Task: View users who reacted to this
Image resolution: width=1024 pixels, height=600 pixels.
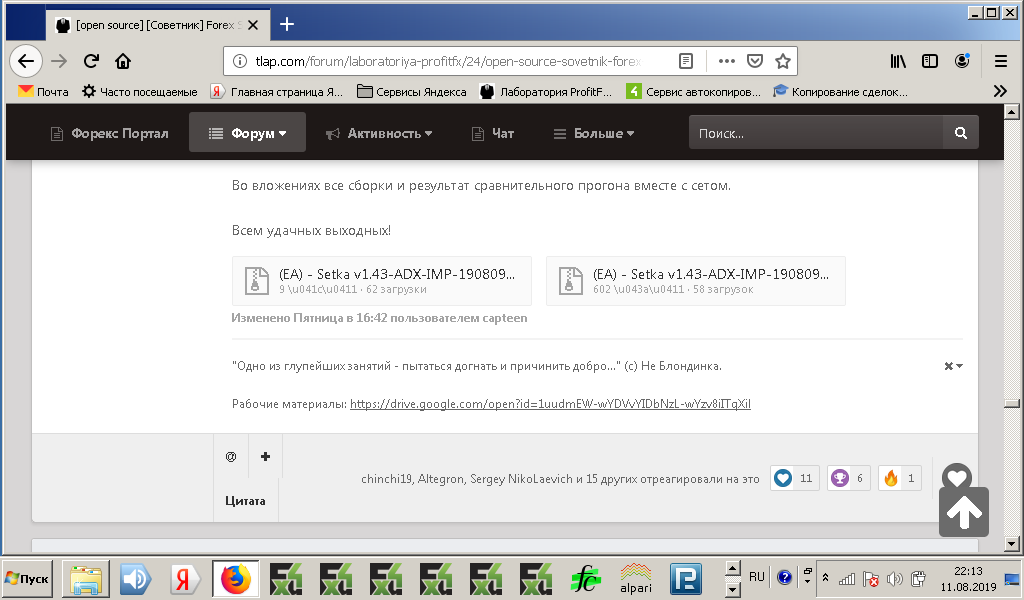Action: coord(560,479)
